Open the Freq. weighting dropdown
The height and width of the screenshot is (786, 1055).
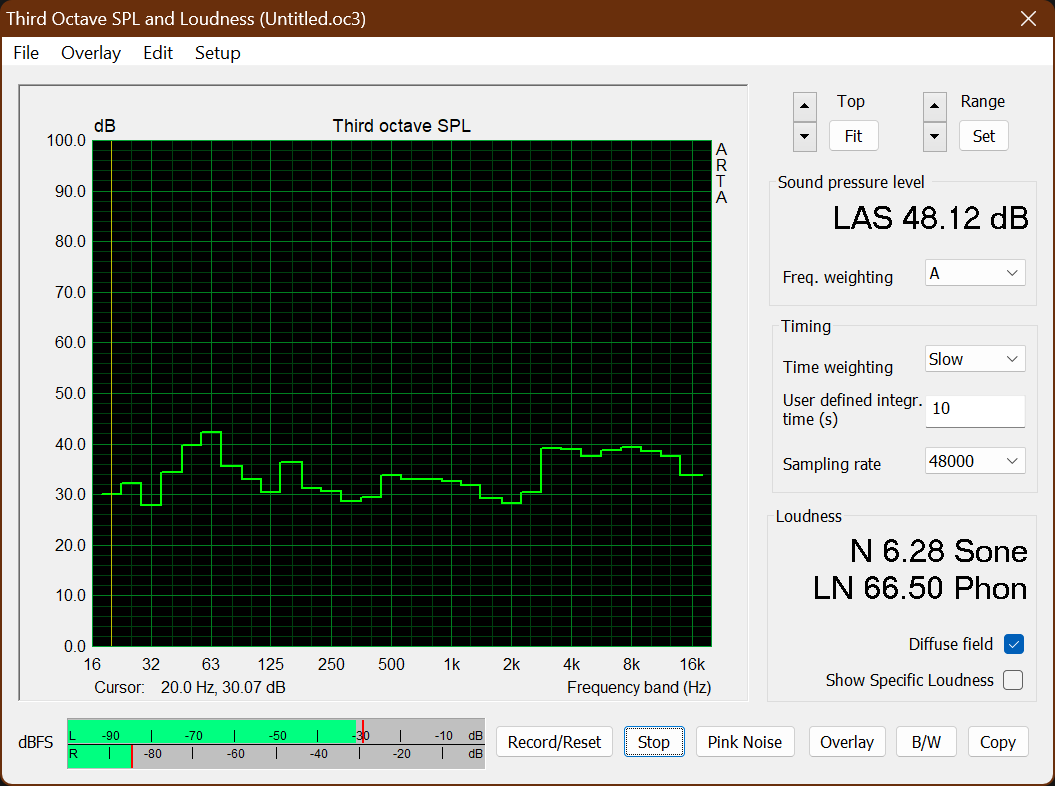click(x=975, y=273)
